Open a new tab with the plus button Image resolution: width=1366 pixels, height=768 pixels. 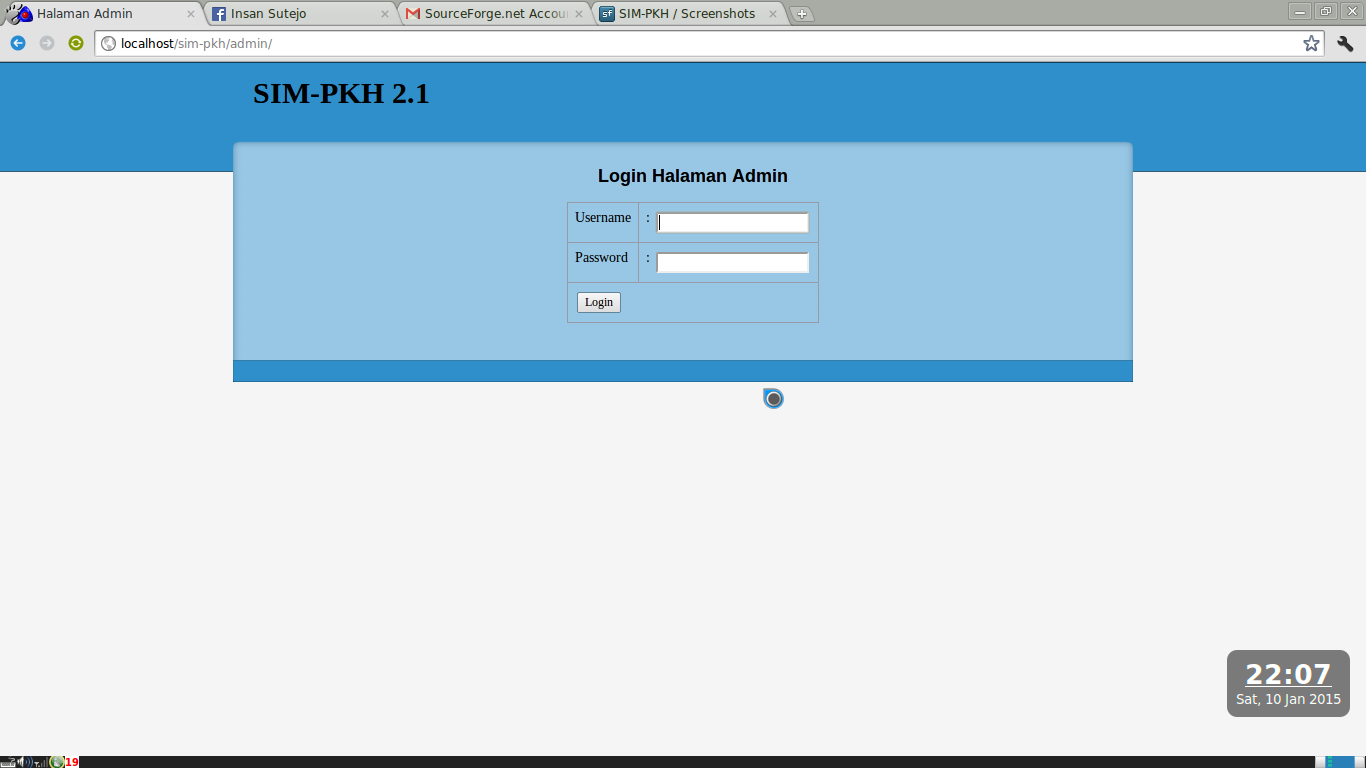pos(802,14)
